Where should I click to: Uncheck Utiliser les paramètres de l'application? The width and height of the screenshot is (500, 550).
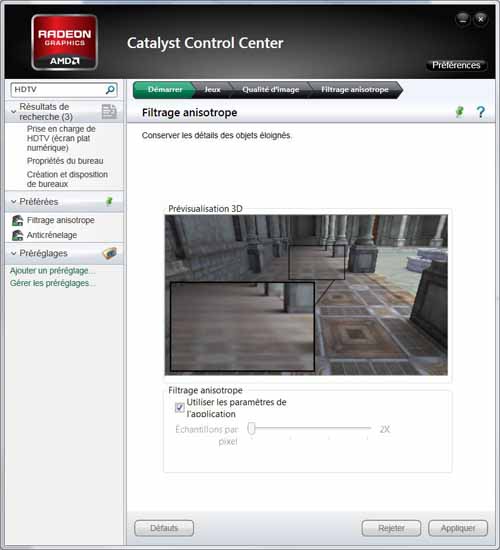click(x=179, y=407)
